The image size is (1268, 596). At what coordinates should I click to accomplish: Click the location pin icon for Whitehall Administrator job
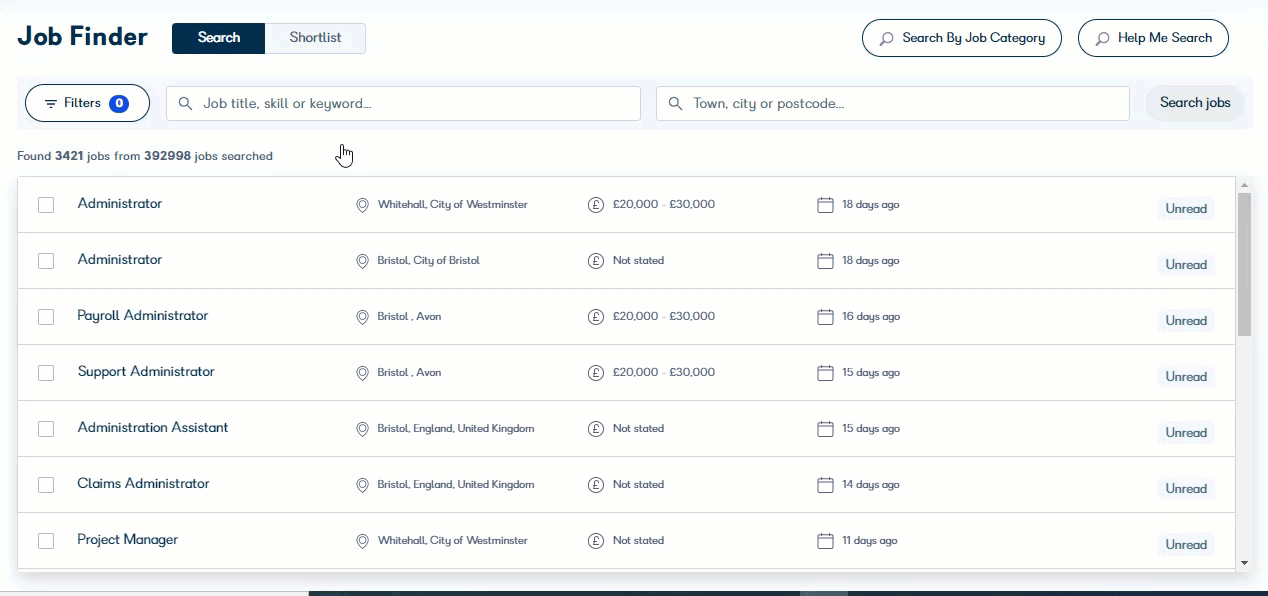tap(362, 205)
